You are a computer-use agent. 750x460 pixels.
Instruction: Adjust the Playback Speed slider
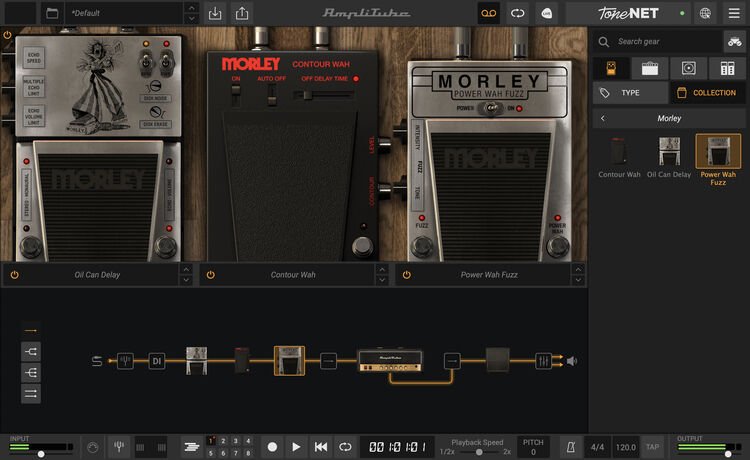tap(479, 452)
